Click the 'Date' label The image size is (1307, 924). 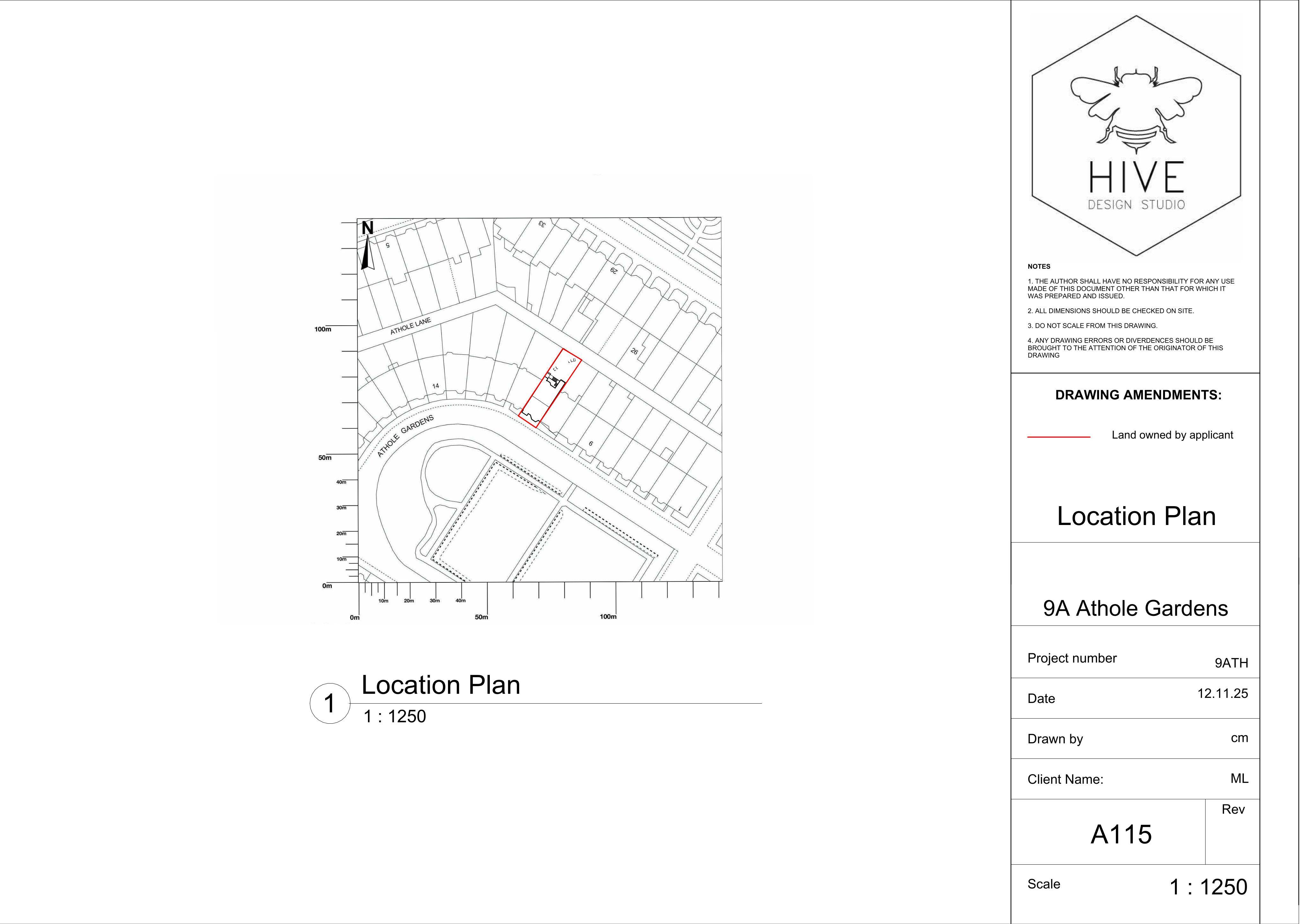coord(1041,699)
